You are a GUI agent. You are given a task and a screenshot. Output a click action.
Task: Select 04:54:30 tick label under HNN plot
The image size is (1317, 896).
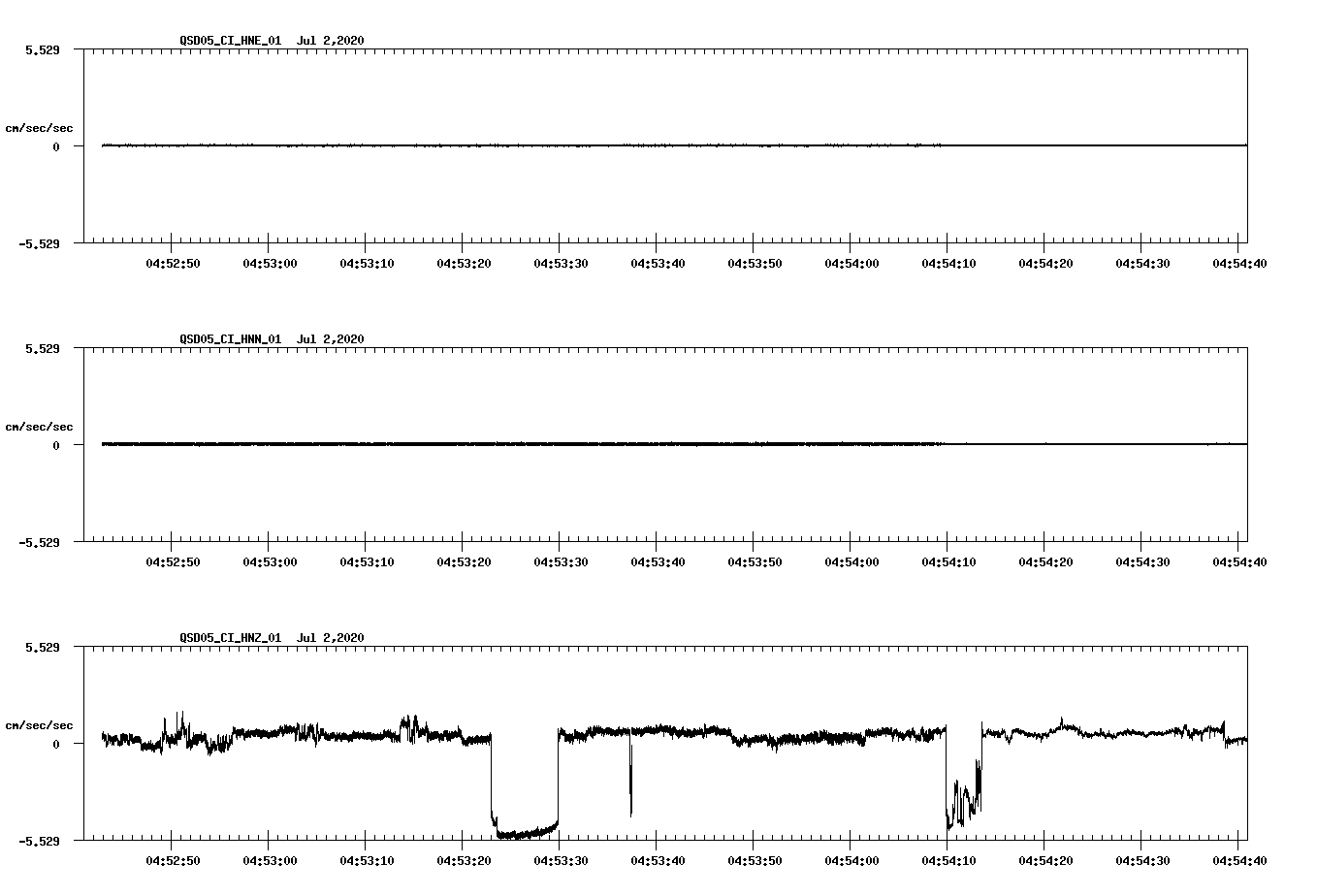[x=1142, y=561]
